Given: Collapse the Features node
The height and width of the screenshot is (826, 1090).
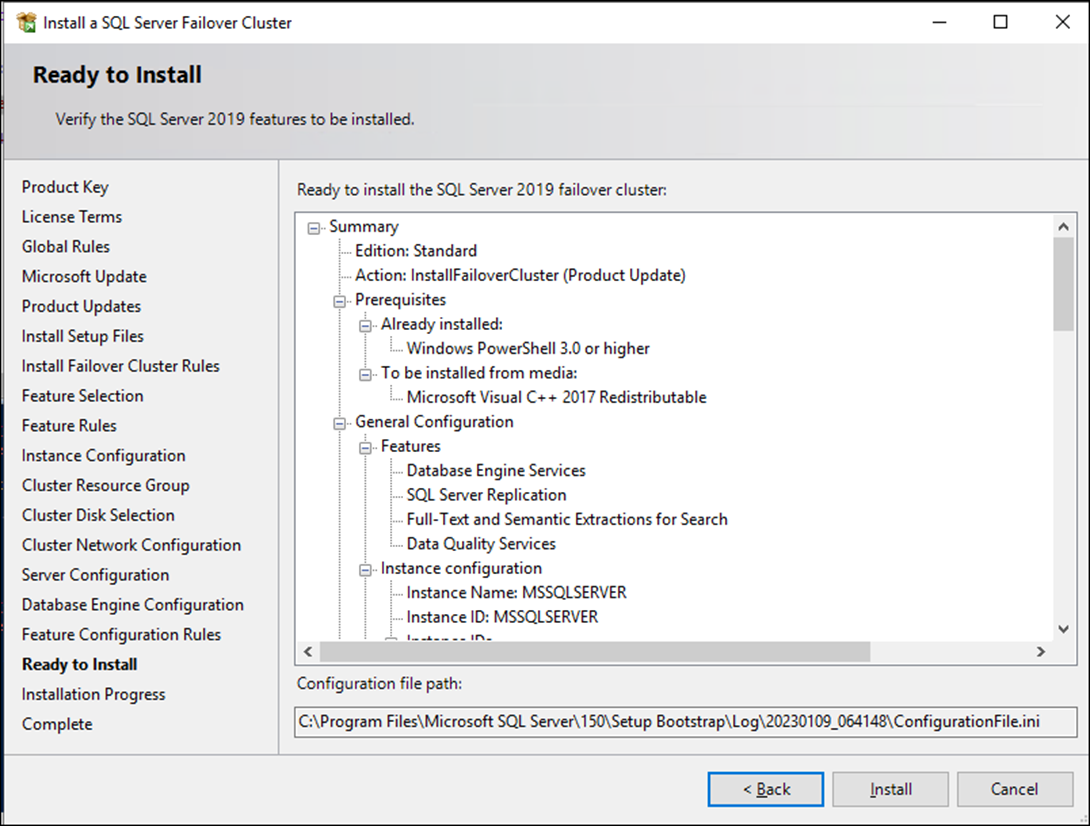Looking at the screenshot, I should point(365,448).
